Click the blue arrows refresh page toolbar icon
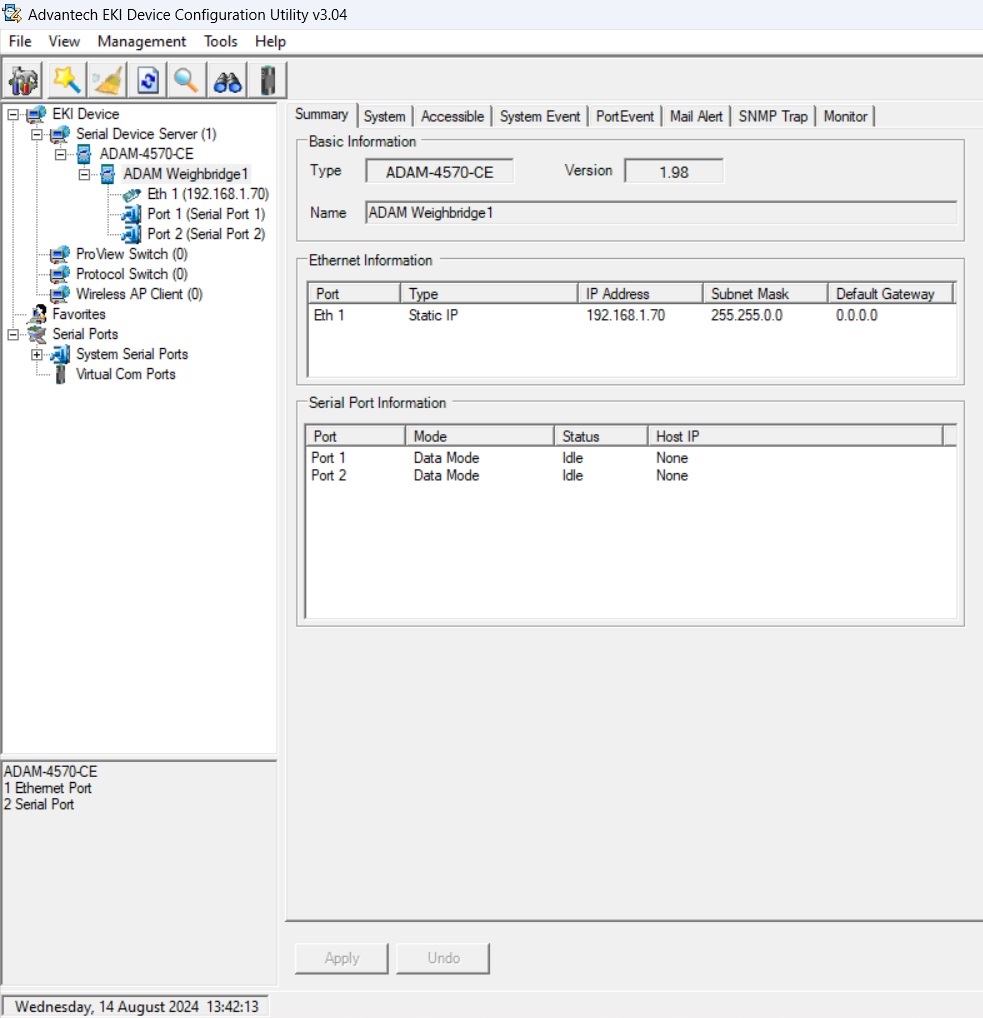The height and width of the screenshot is (1018, 983). click(x=147, y=81)
